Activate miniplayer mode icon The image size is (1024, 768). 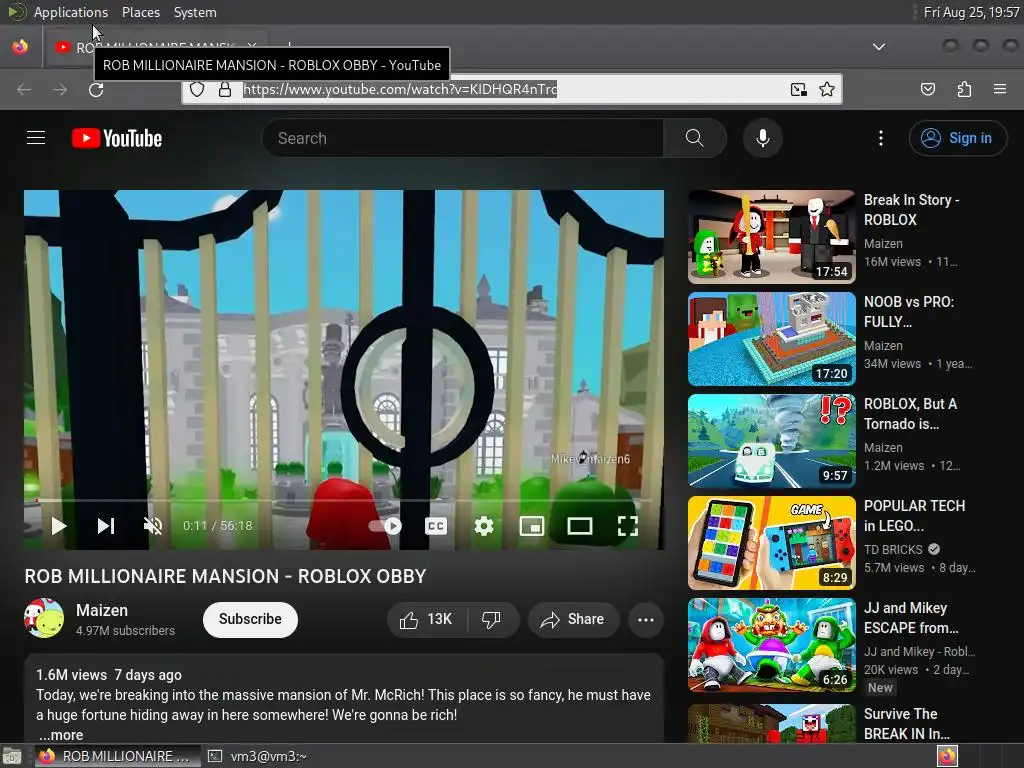pos(532,526)
